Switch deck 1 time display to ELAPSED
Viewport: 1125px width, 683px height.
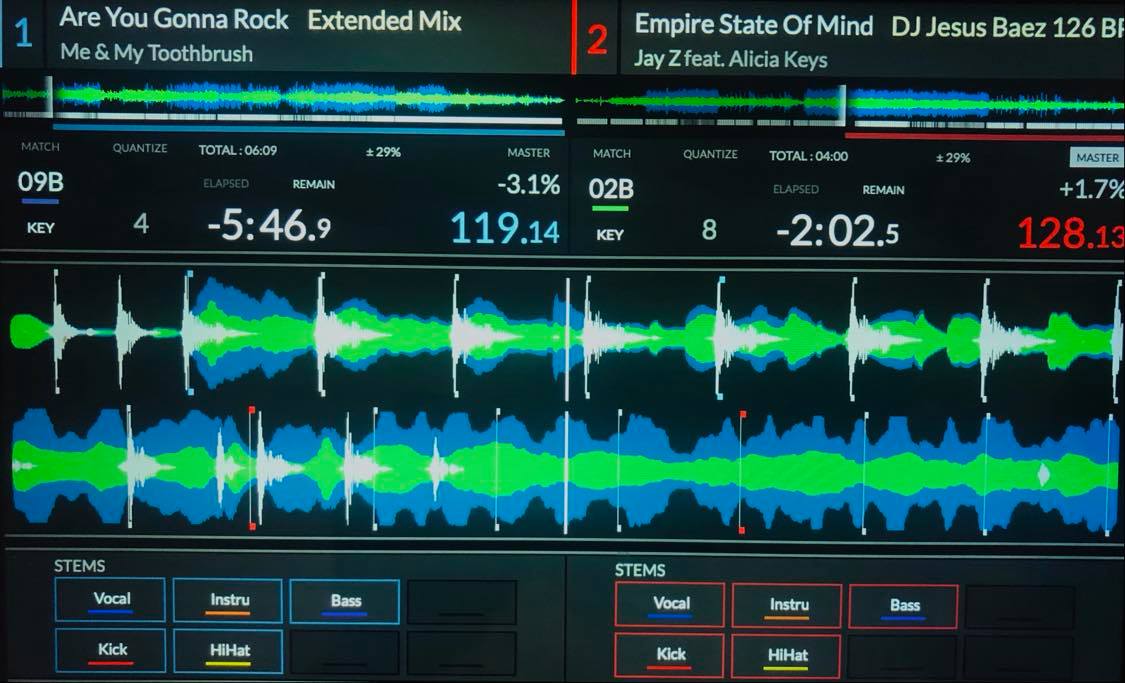225,184
